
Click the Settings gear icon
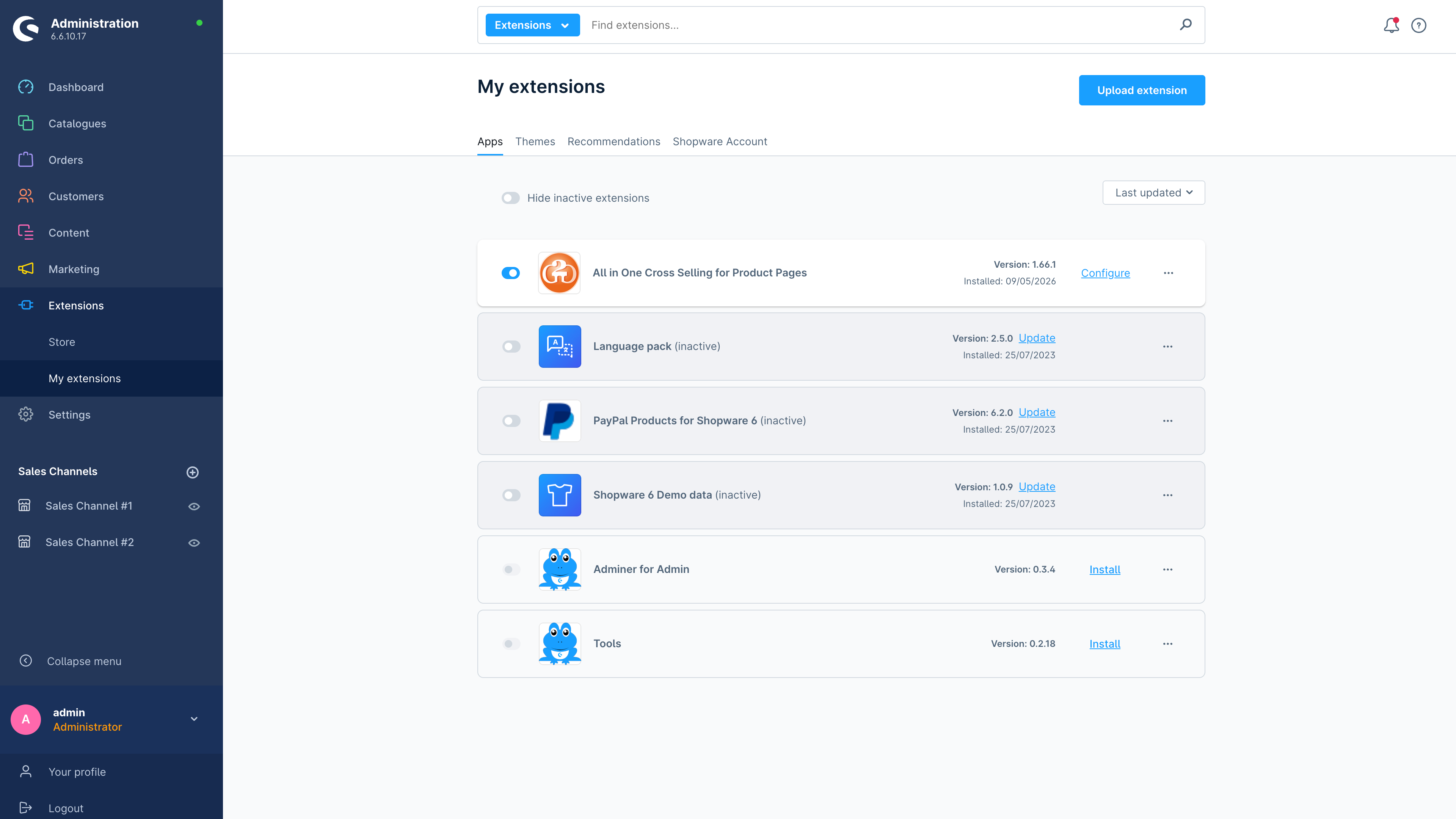26,414
